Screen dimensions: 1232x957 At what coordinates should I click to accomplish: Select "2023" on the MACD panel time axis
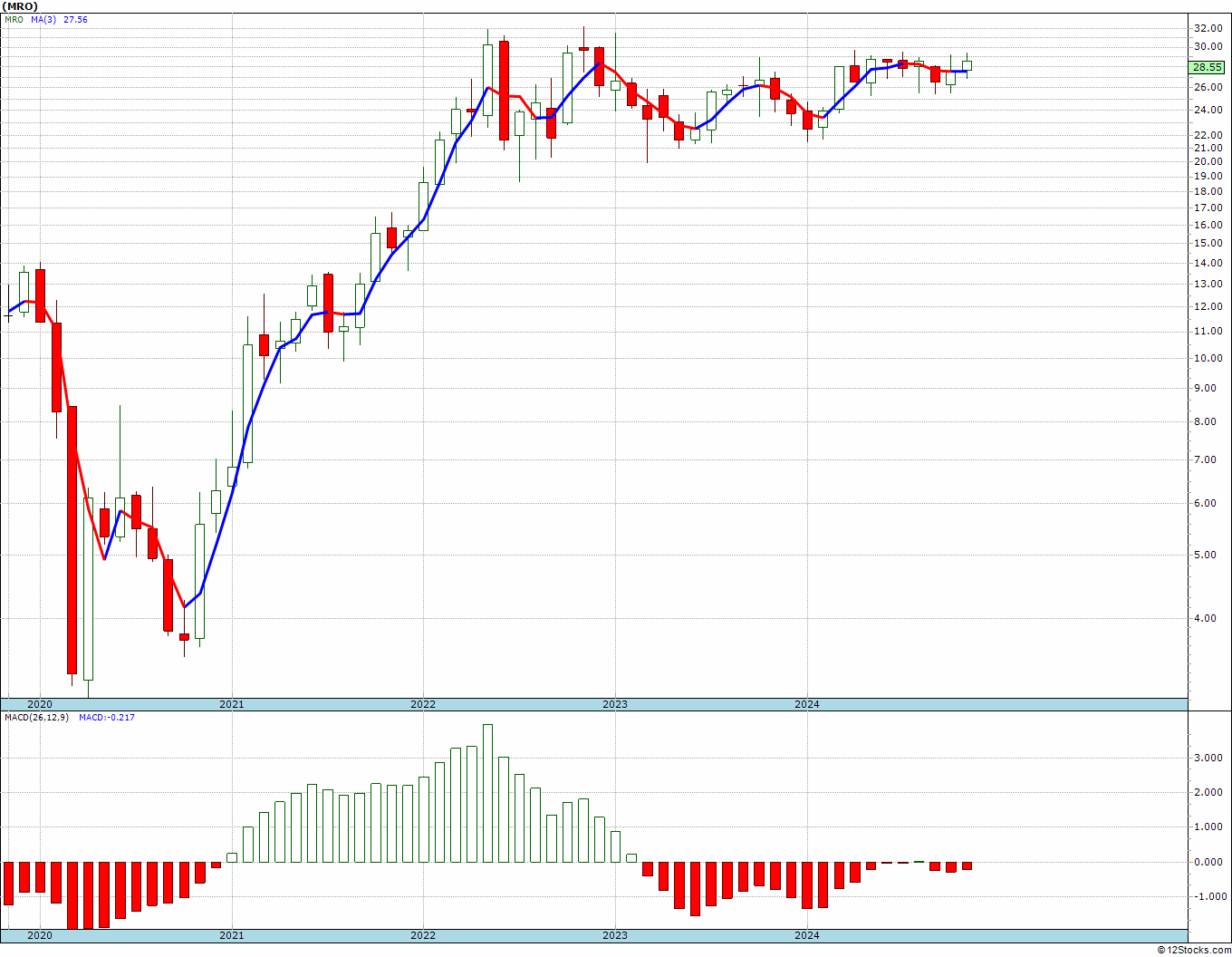(615, 935)
